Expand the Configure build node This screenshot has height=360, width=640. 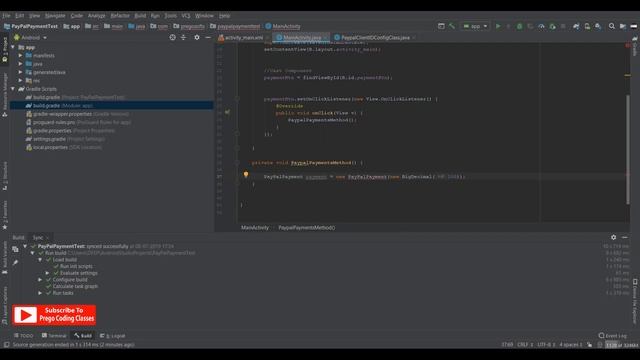point(40,280)
